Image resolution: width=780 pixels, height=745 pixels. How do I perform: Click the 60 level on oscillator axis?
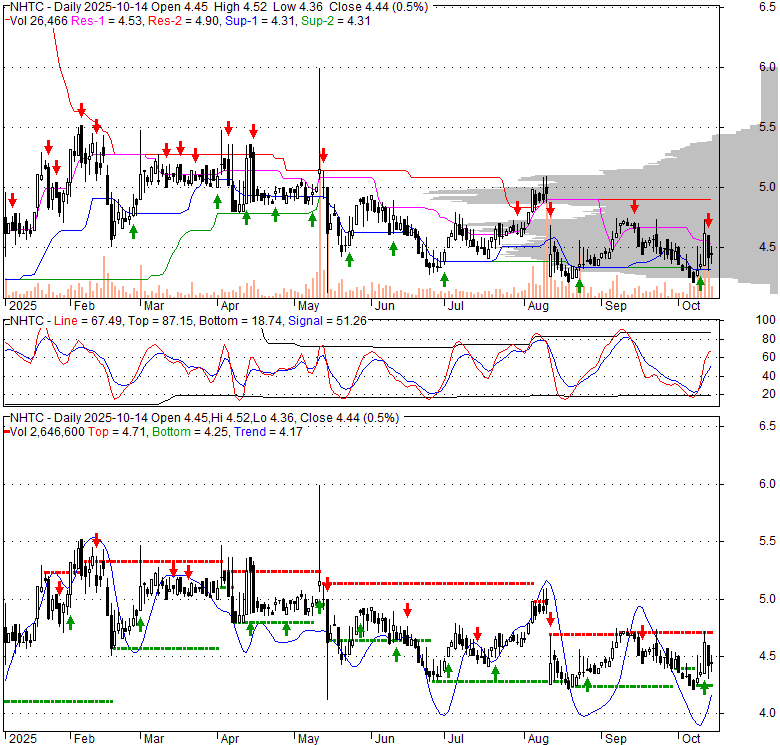pyautogui.click(x=769, y=357)
